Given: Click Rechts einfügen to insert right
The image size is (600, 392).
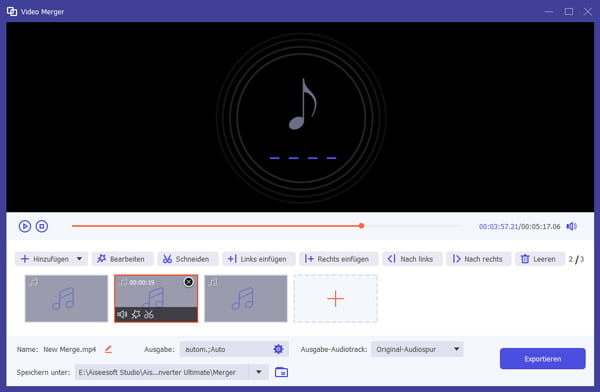Looking at the screenshot, I should 339,259.
